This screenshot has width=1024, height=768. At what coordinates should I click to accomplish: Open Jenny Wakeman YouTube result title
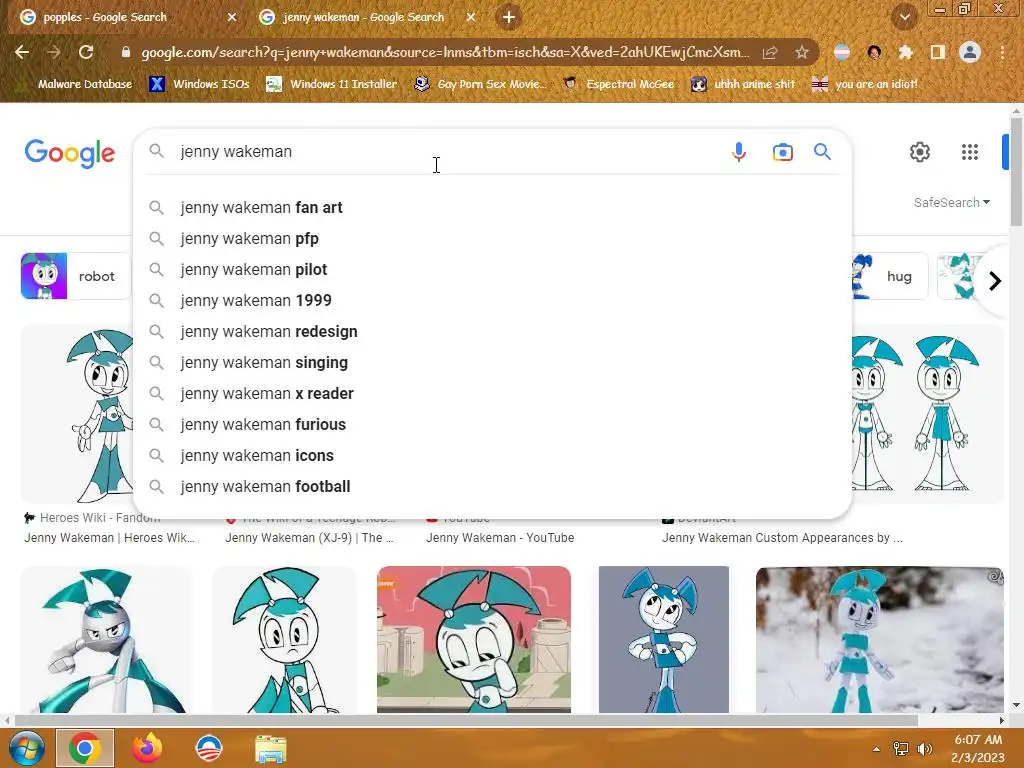pyautogui.click(x=500, y=537)
